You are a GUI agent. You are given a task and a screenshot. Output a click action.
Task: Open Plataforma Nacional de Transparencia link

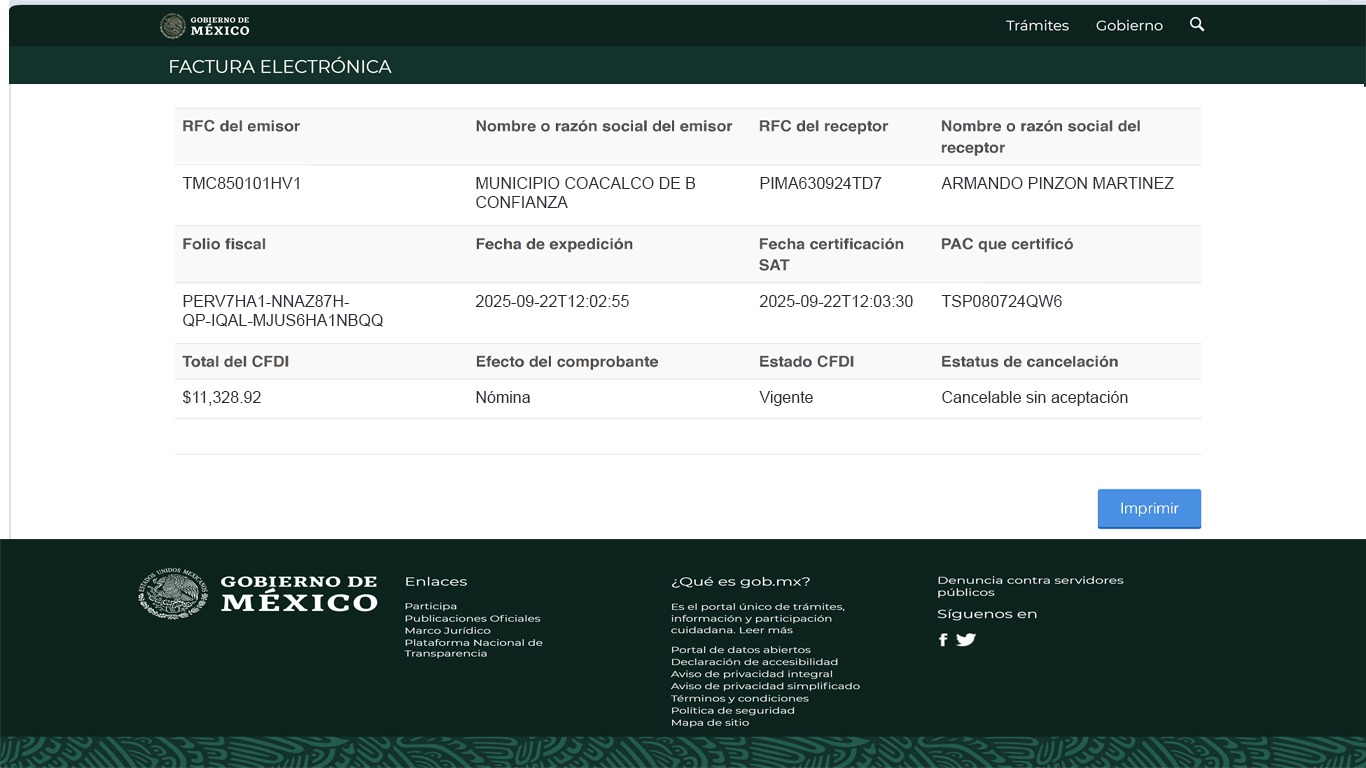473,647
